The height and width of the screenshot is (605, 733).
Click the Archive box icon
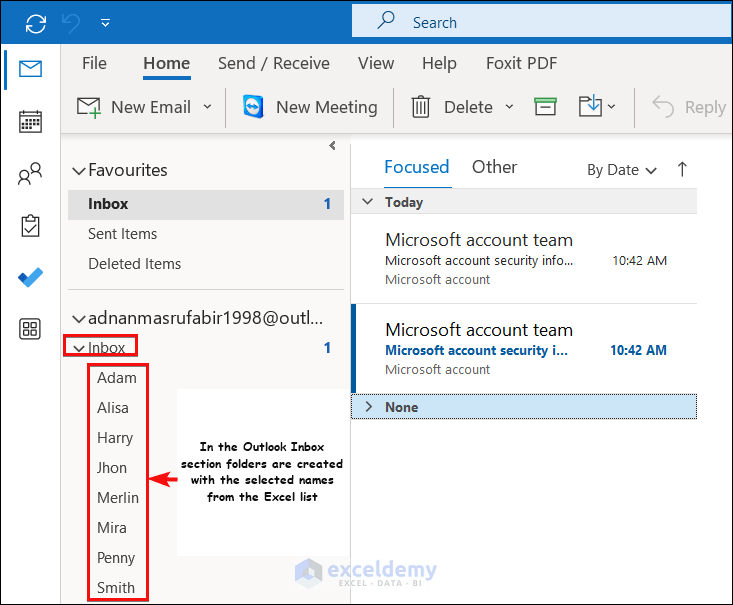(x=545, y=107)
